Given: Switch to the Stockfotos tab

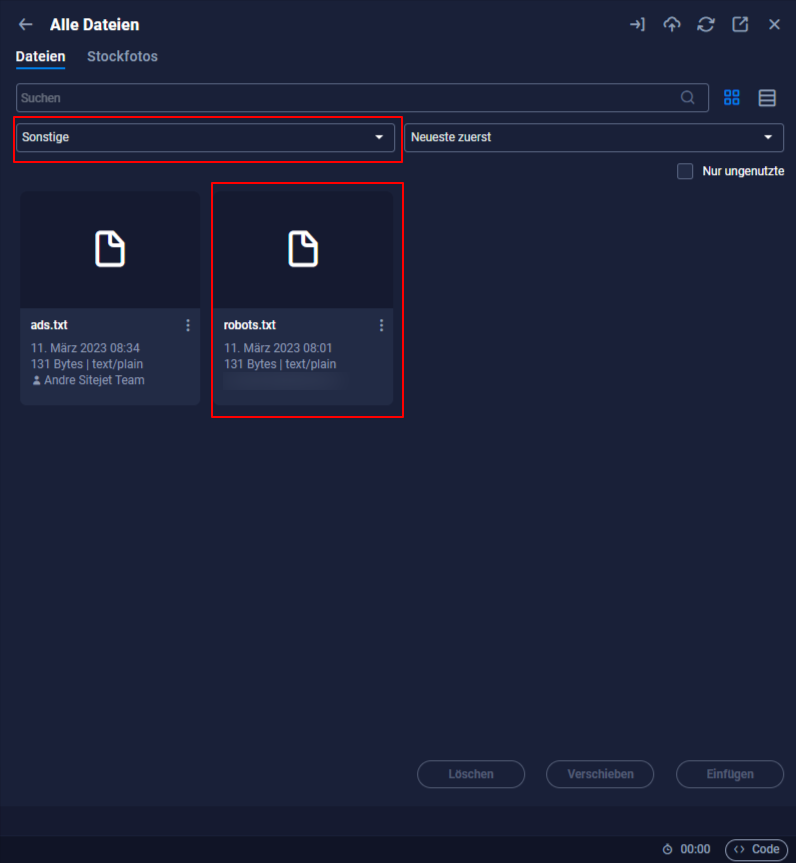Looking at the screenshot, I should tap(122, 57).
